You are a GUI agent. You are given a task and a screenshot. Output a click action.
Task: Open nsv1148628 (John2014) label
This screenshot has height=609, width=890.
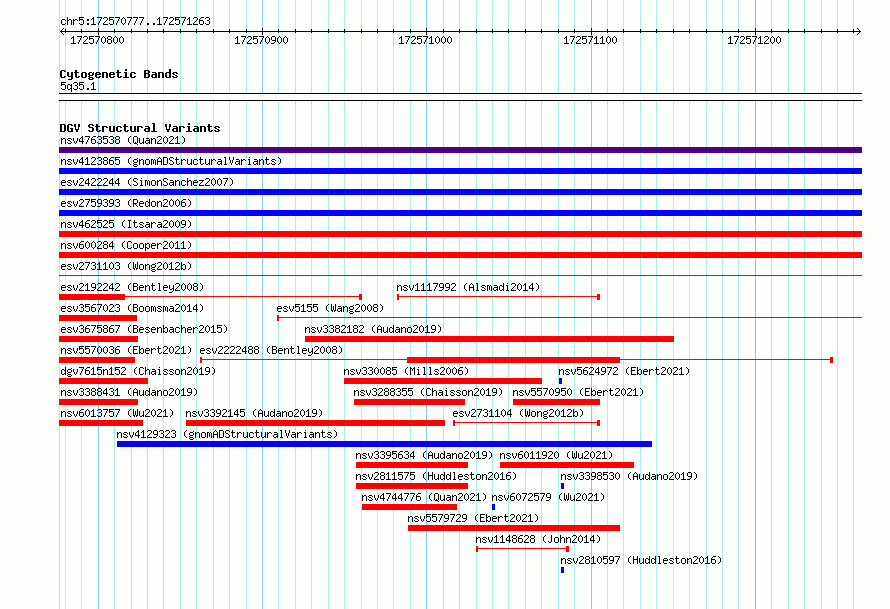click(538, 539)
